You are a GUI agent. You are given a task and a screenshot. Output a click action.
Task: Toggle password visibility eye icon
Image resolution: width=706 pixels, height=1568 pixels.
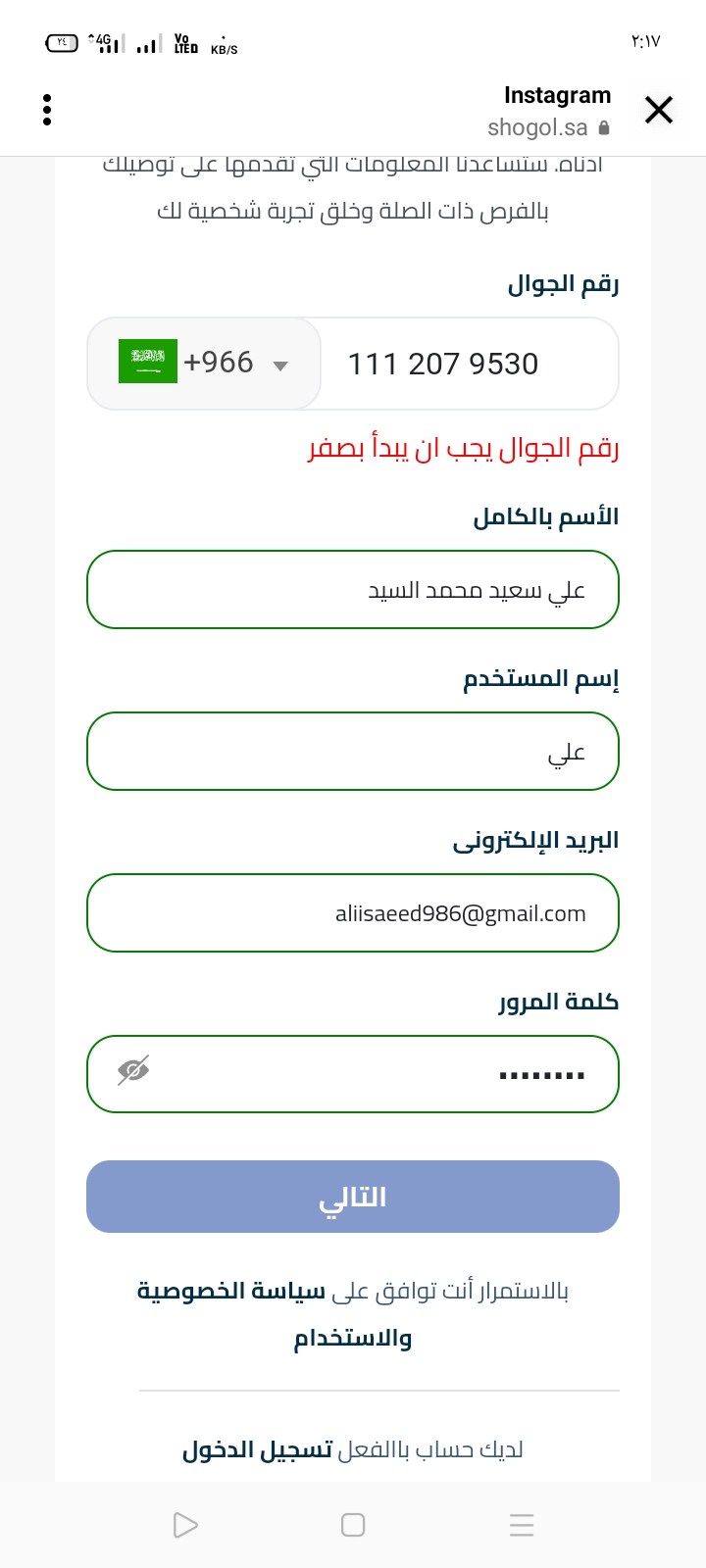(133, 1070)
